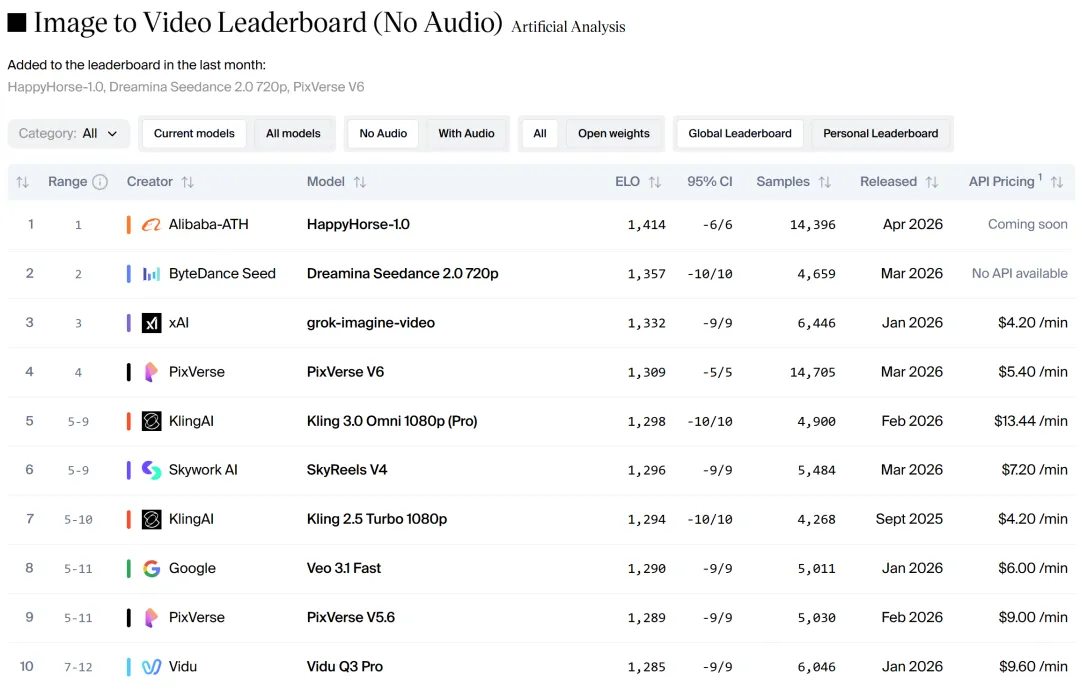Click the Vidu logo icon
Image resolution: width=1080 pixels, height=691 pixels.
tap(151, 667)
